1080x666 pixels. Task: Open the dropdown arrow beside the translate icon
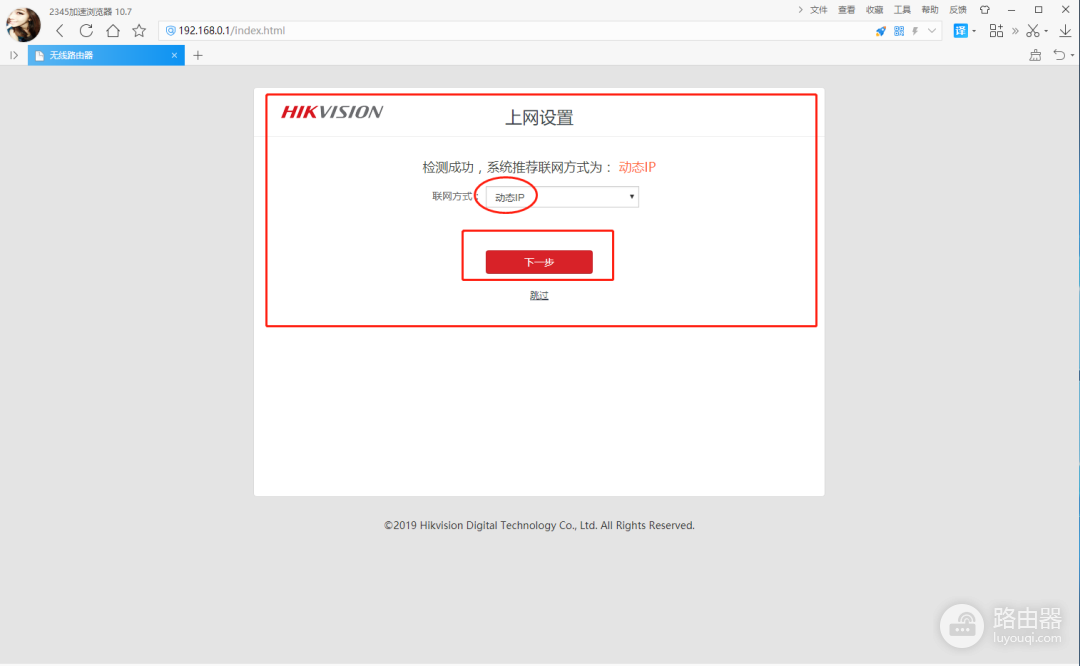[976, 30]
